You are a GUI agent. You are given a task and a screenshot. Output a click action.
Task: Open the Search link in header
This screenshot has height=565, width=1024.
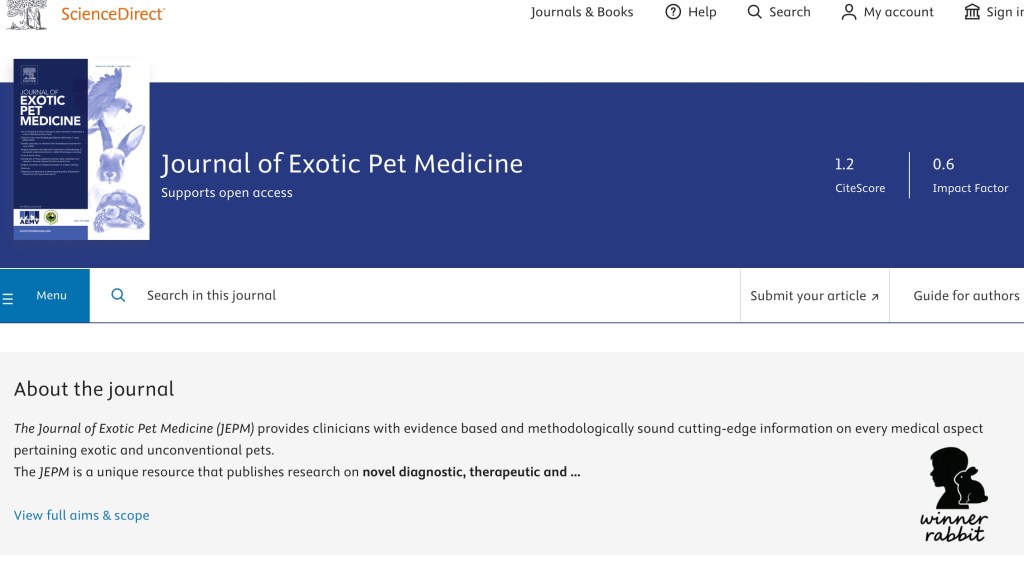790,12
